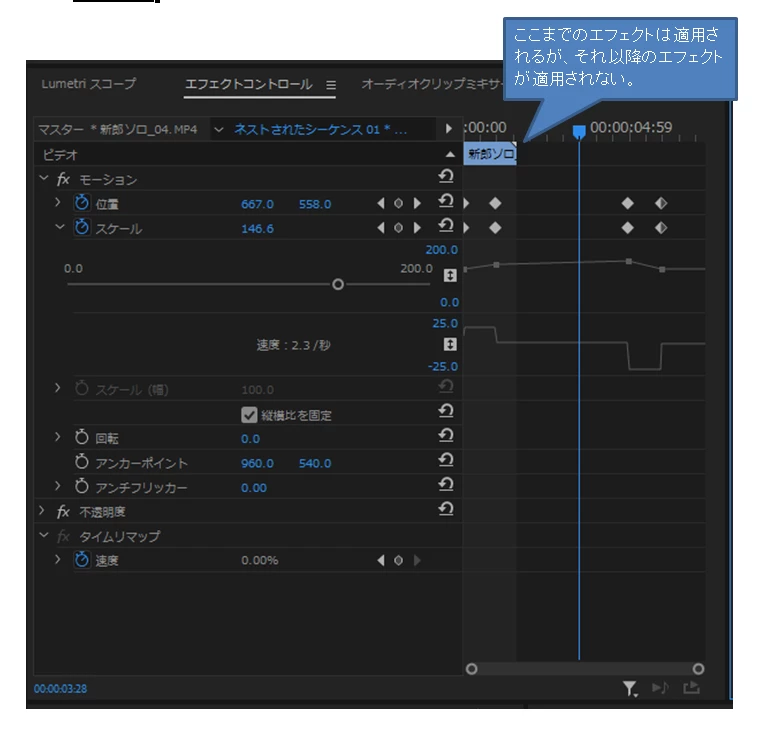Screen dimensions: 766x737
Task: Open the オーディオクリップミキサー tab
Action: click(432, 84)
